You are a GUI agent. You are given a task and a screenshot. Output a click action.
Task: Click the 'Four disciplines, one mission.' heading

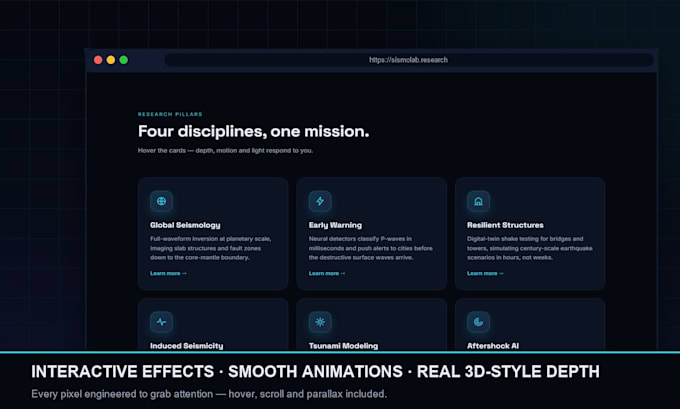[x=254, y=131]
